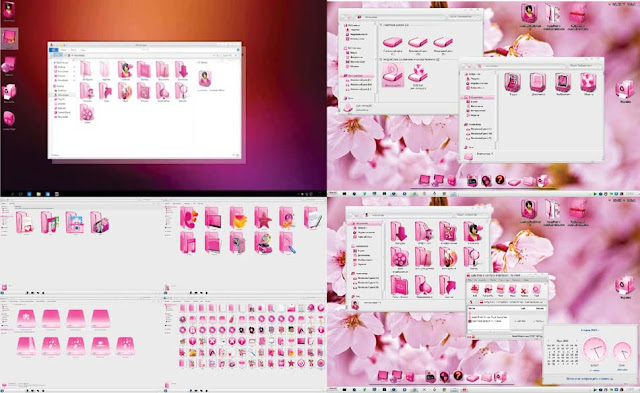Open the Links arrow folder beside the archiver window

pos(448,284)
